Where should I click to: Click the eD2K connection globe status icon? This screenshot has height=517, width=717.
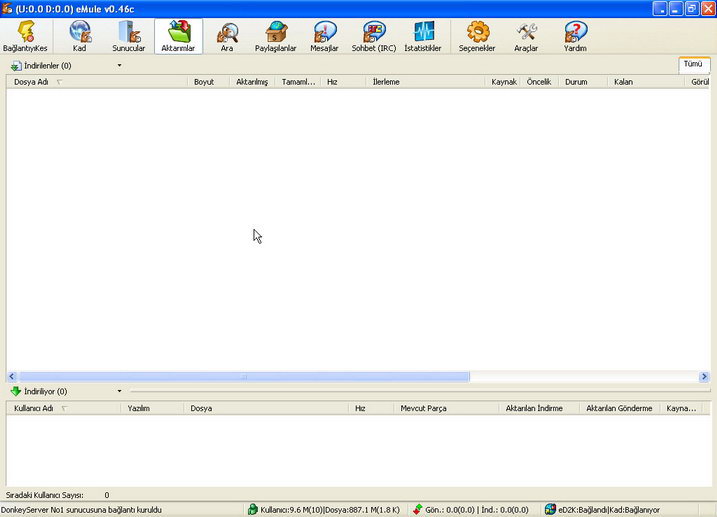[550, 509]
